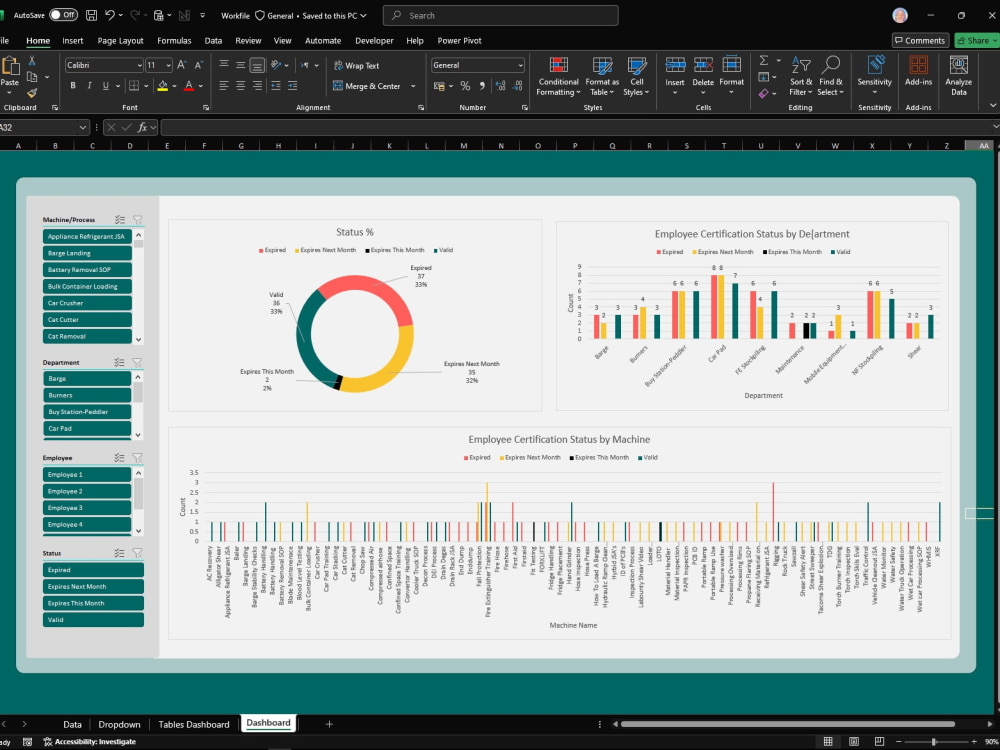Click the add new sheet plus button
Image resolution: width=1000 pixels, height=750 pixels.
329,724
